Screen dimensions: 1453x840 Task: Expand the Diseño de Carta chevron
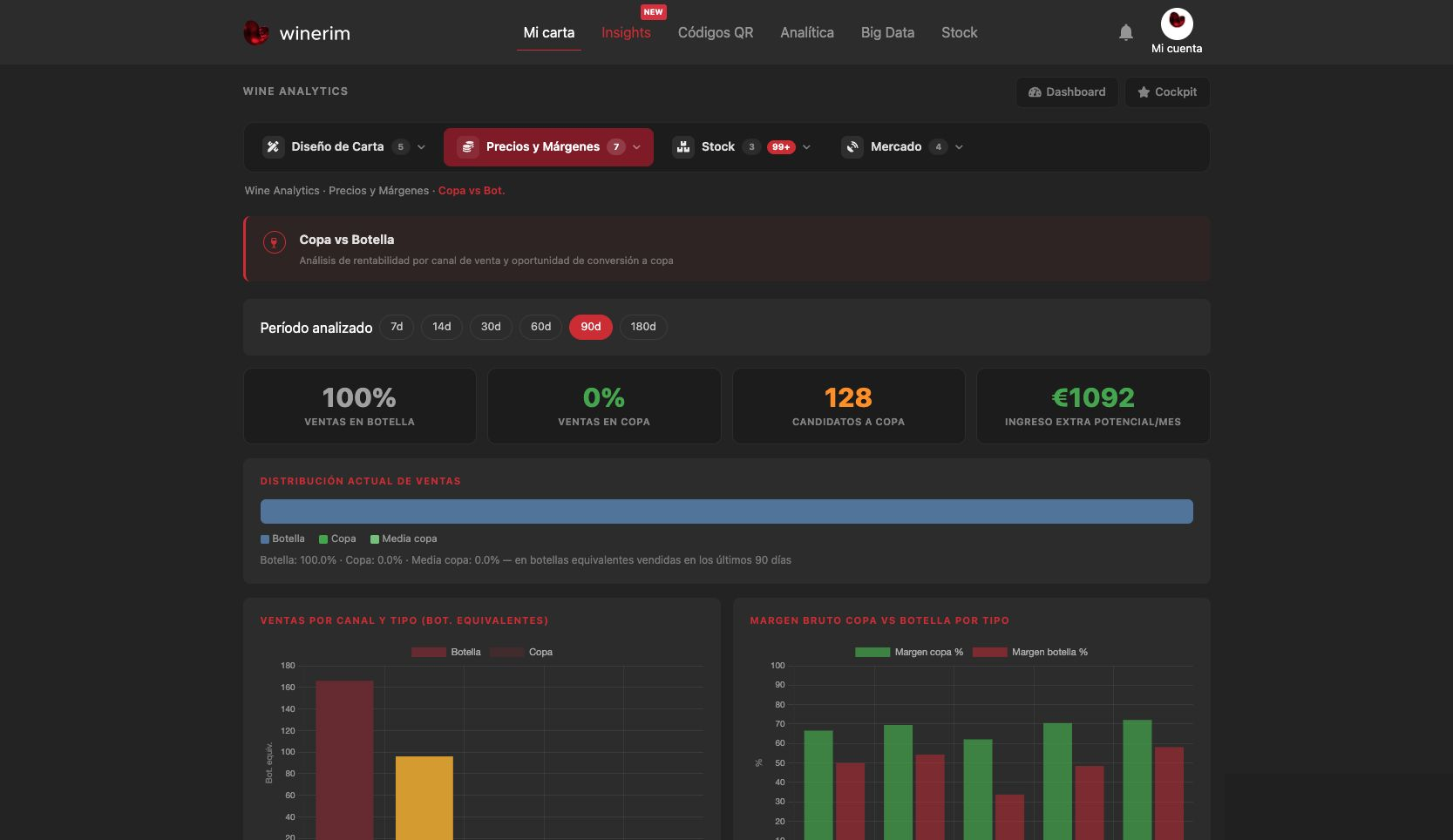coord(421,147)
